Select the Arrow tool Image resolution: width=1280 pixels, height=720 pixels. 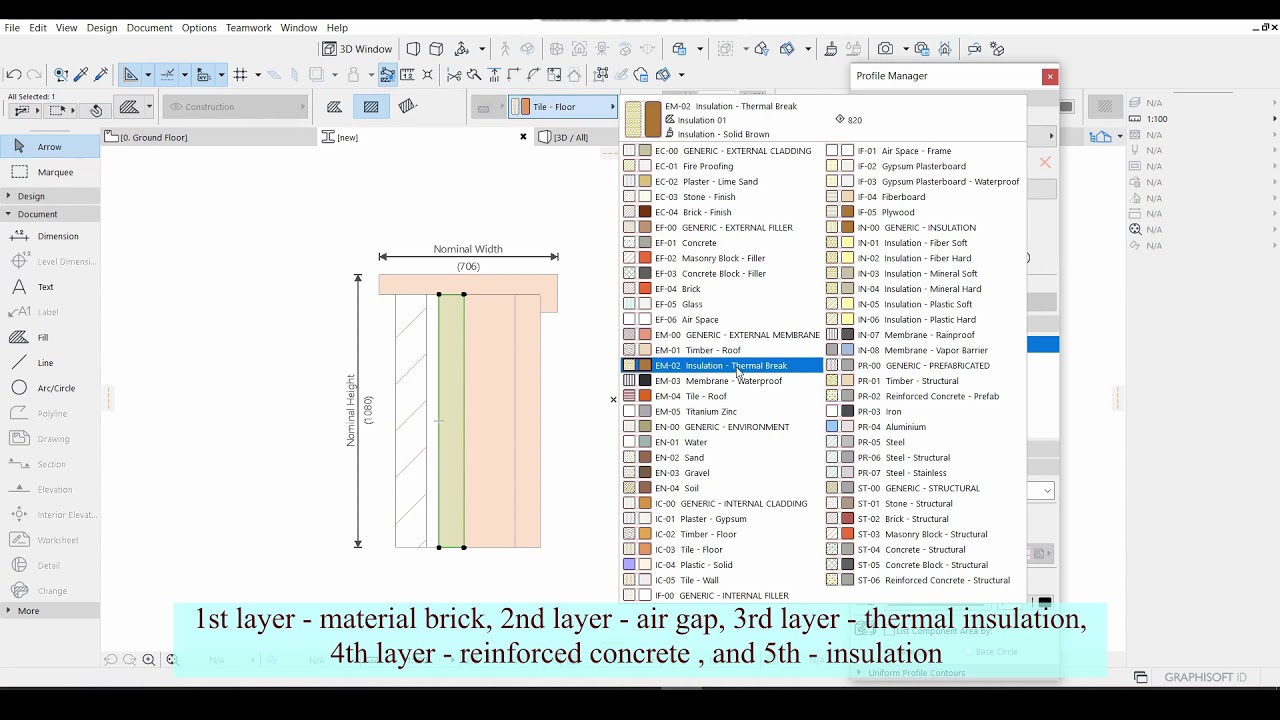(50, 146)
